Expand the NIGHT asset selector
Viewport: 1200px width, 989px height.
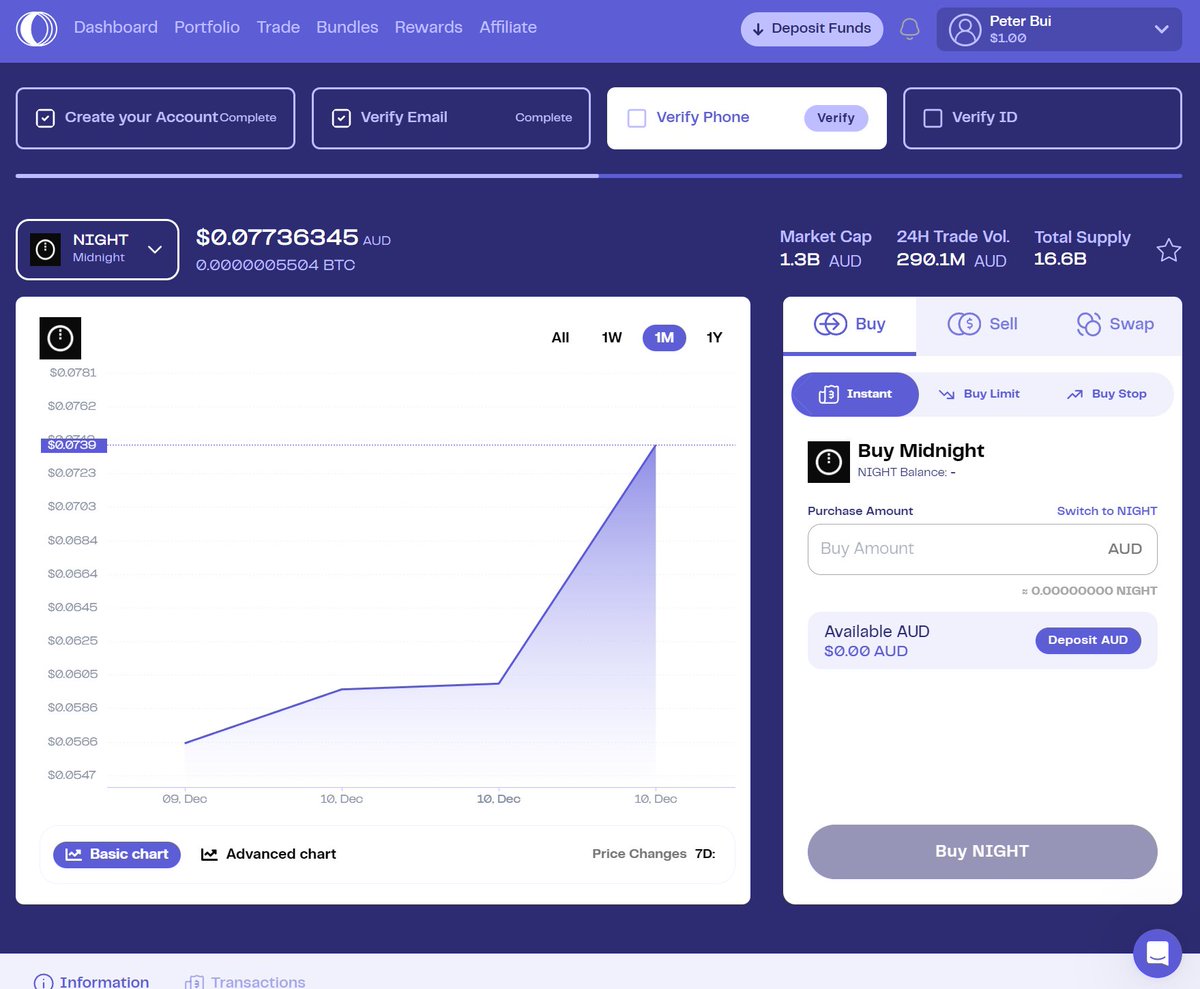[x=97, y=249]
